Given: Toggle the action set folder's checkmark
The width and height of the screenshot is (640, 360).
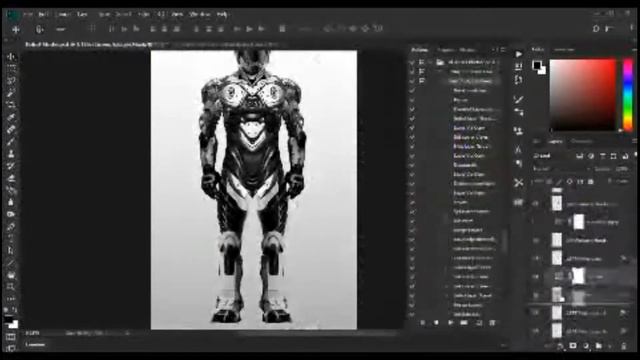Looking at the screenshot, I should click(412, 62).
